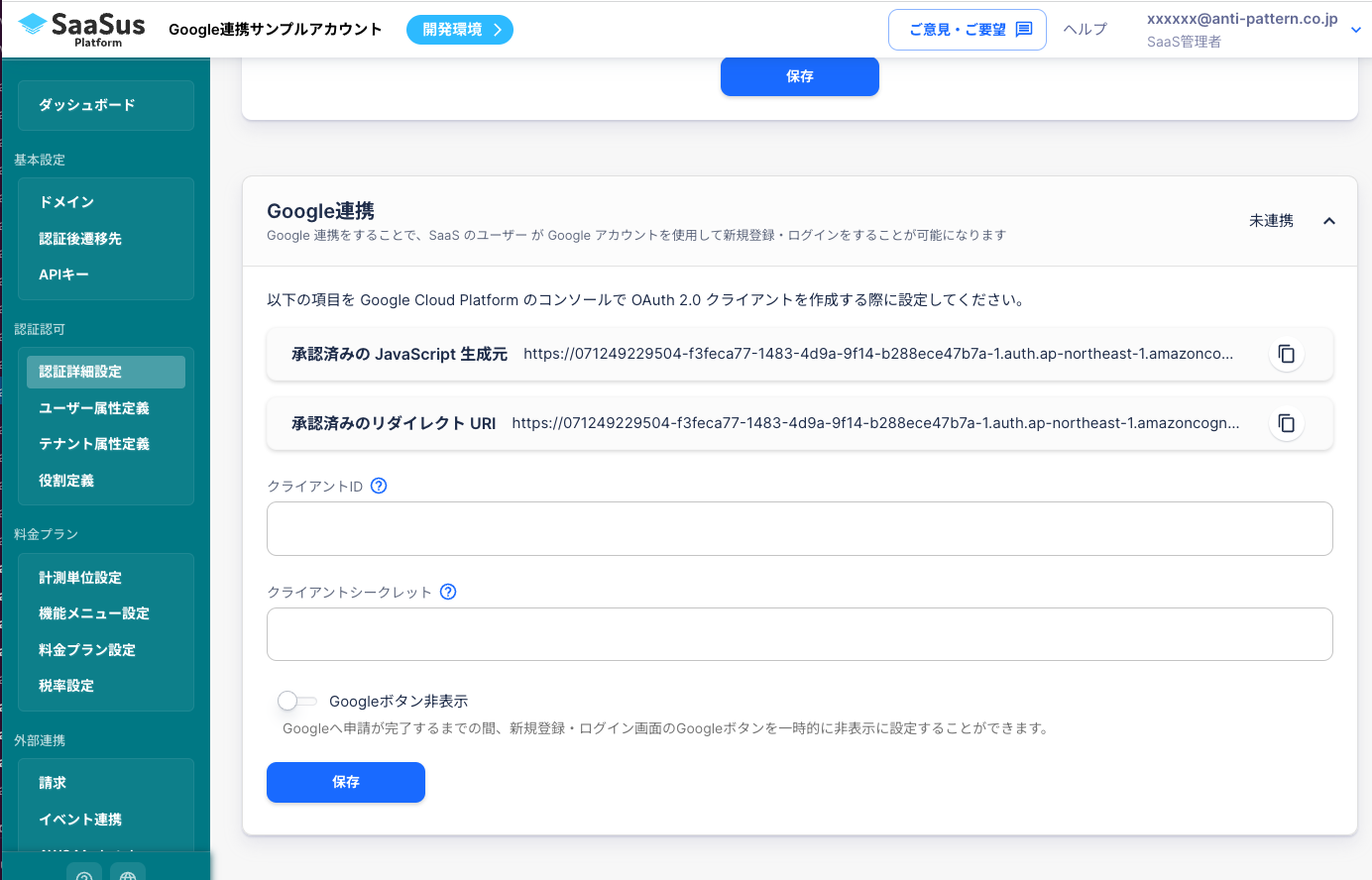
Task: Click the JavaScript 生成元 URL text
Action: 878,354
